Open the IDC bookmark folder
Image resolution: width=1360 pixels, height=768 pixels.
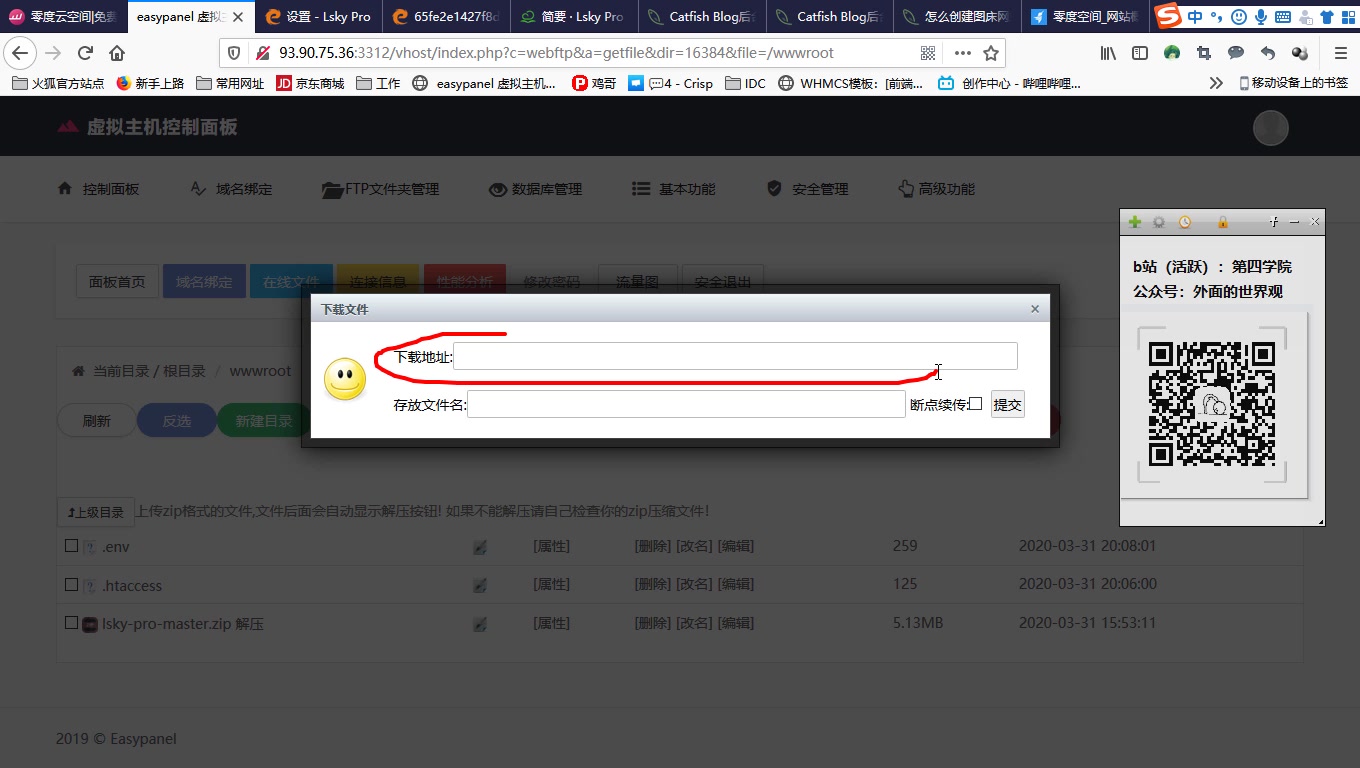coord(745,83)
